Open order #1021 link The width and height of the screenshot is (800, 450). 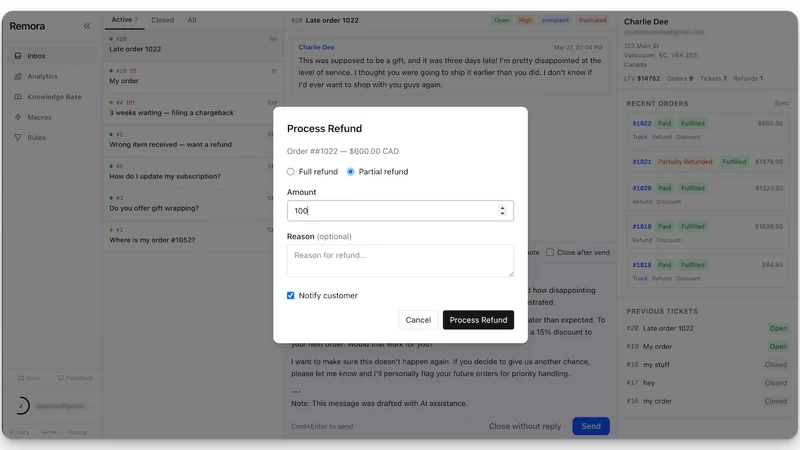coord(642,162)
